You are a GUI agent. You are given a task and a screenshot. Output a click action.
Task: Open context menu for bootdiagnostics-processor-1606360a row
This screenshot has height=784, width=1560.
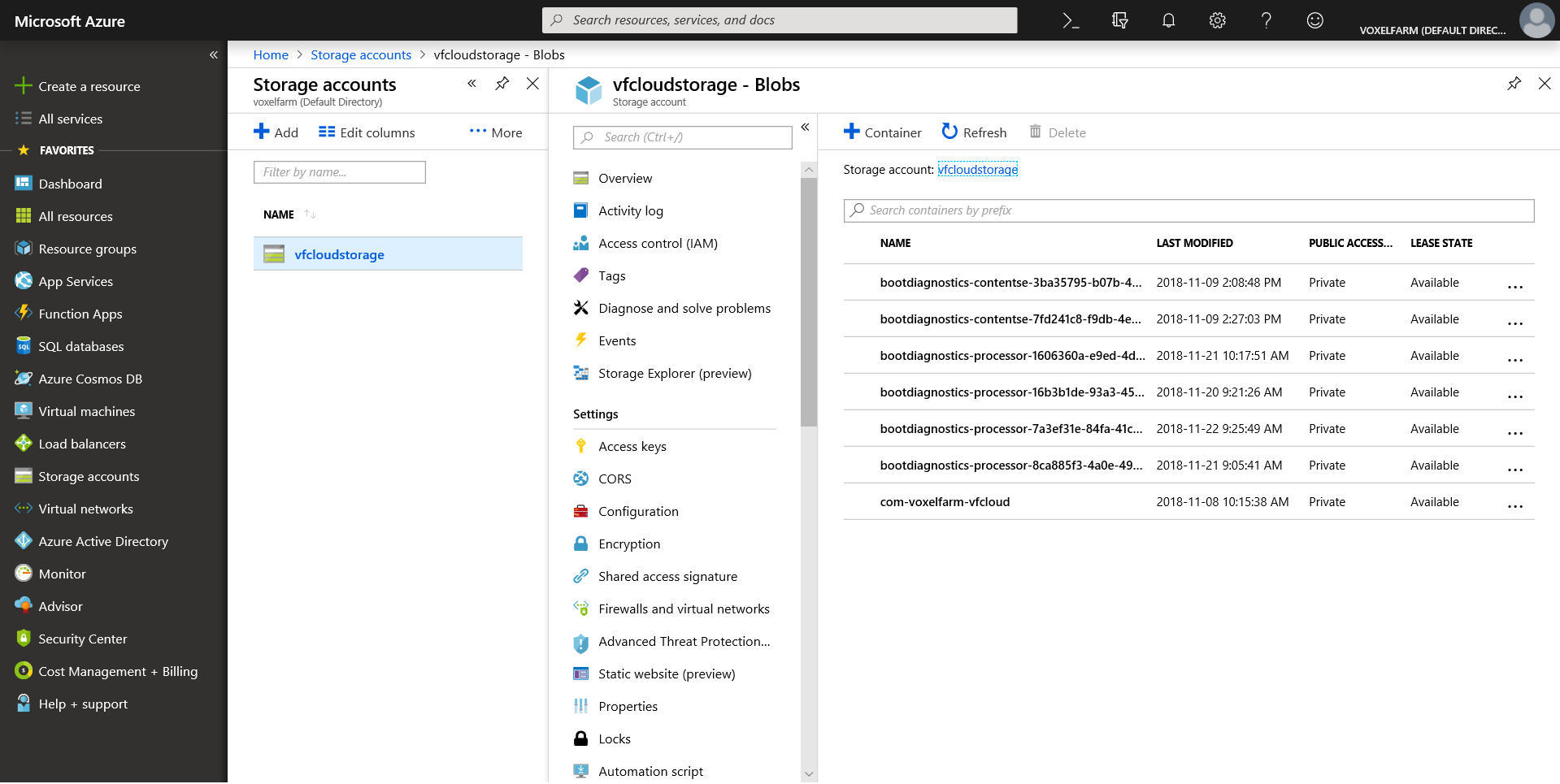1515,359
